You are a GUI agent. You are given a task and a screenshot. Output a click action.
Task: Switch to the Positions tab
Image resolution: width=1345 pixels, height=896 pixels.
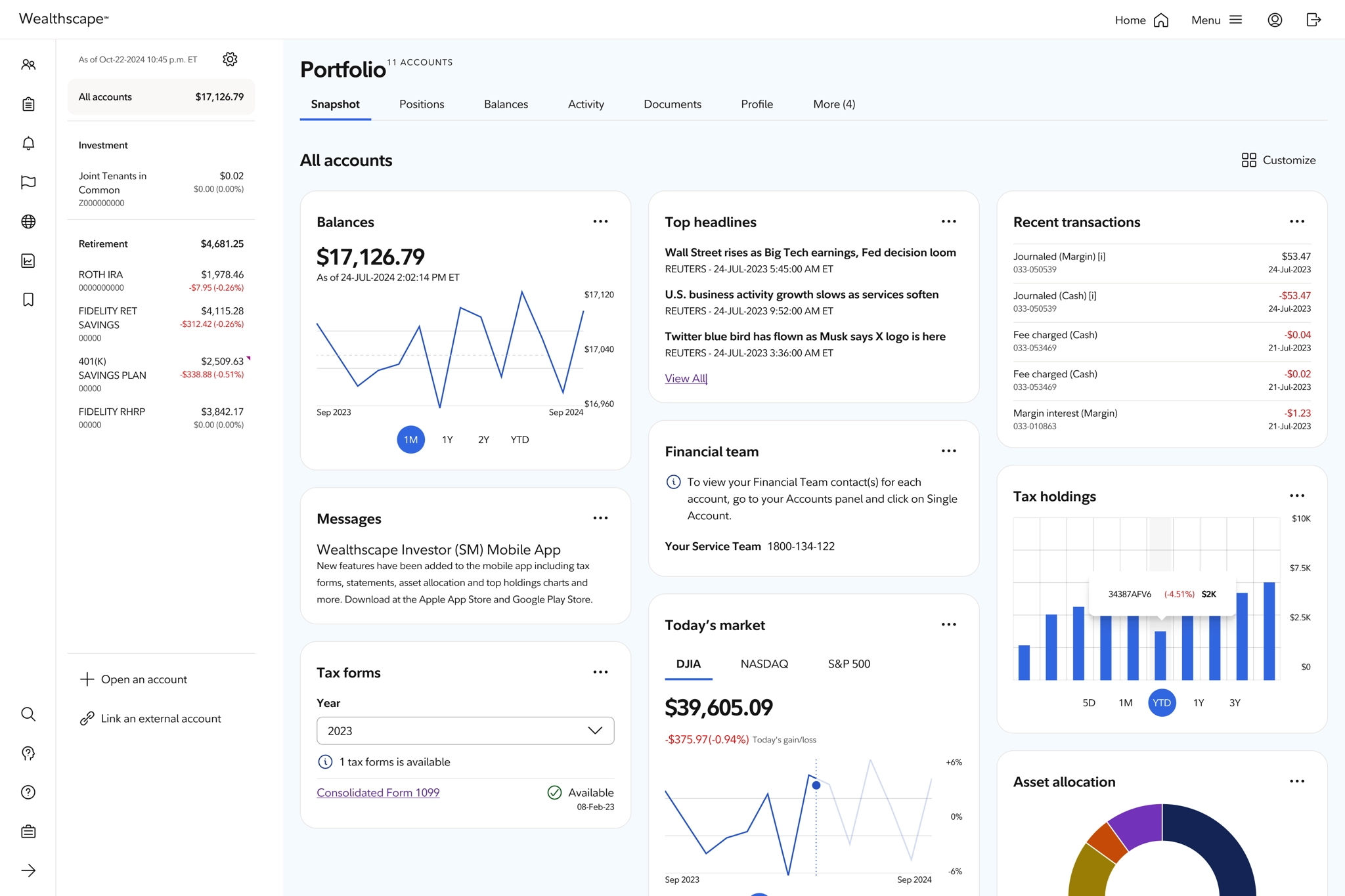tap(422, 104)
